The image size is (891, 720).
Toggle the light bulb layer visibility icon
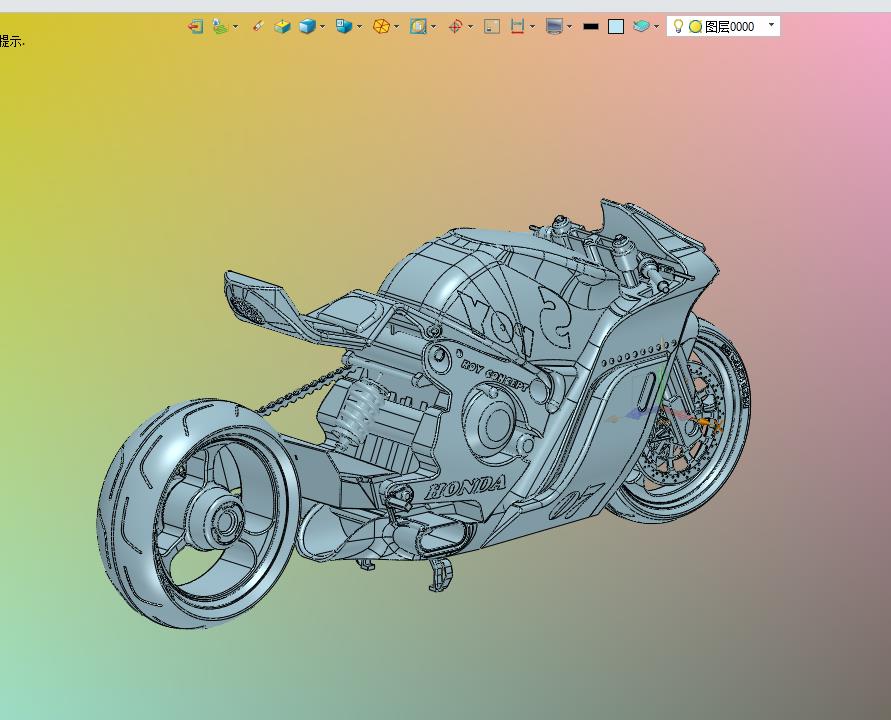tap(678, 27)
